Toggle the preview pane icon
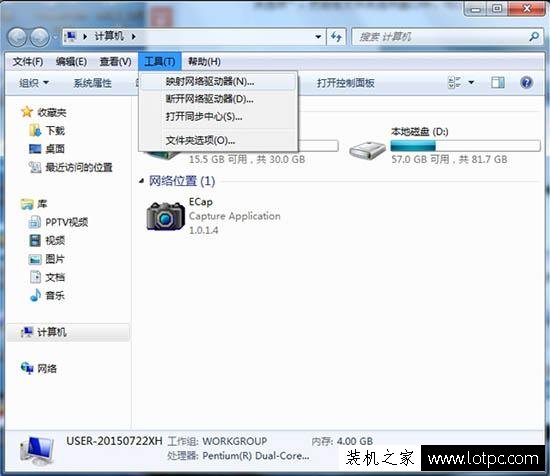Viewport: 550px width, 476px height. pos(498,83)
